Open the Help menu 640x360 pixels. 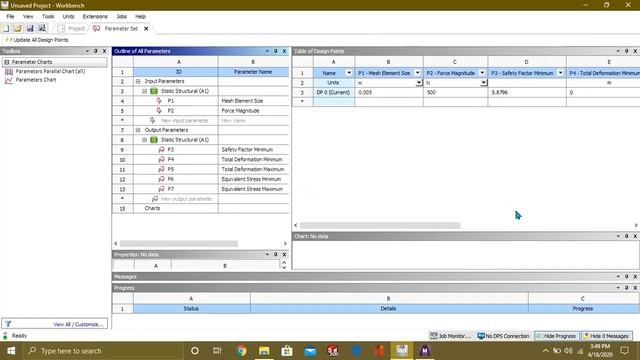coord(140,16)
